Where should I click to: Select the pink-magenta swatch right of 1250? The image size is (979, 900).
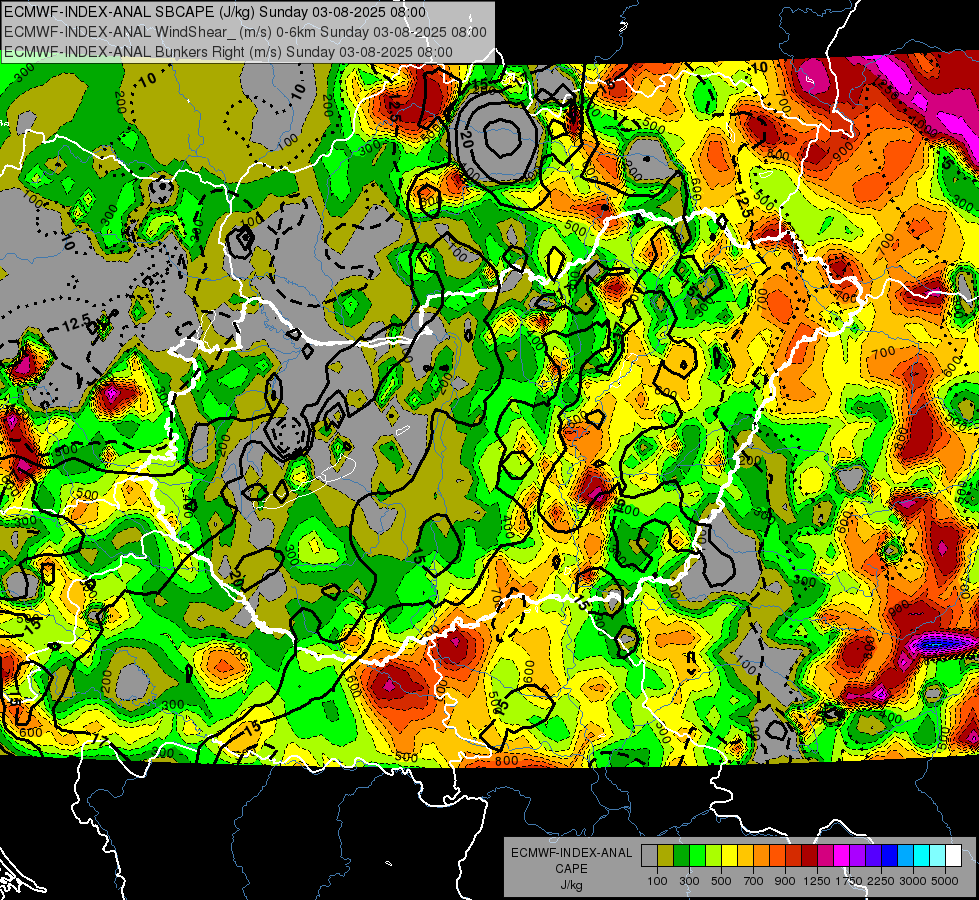pyautogui.click(x=825, y=856)
